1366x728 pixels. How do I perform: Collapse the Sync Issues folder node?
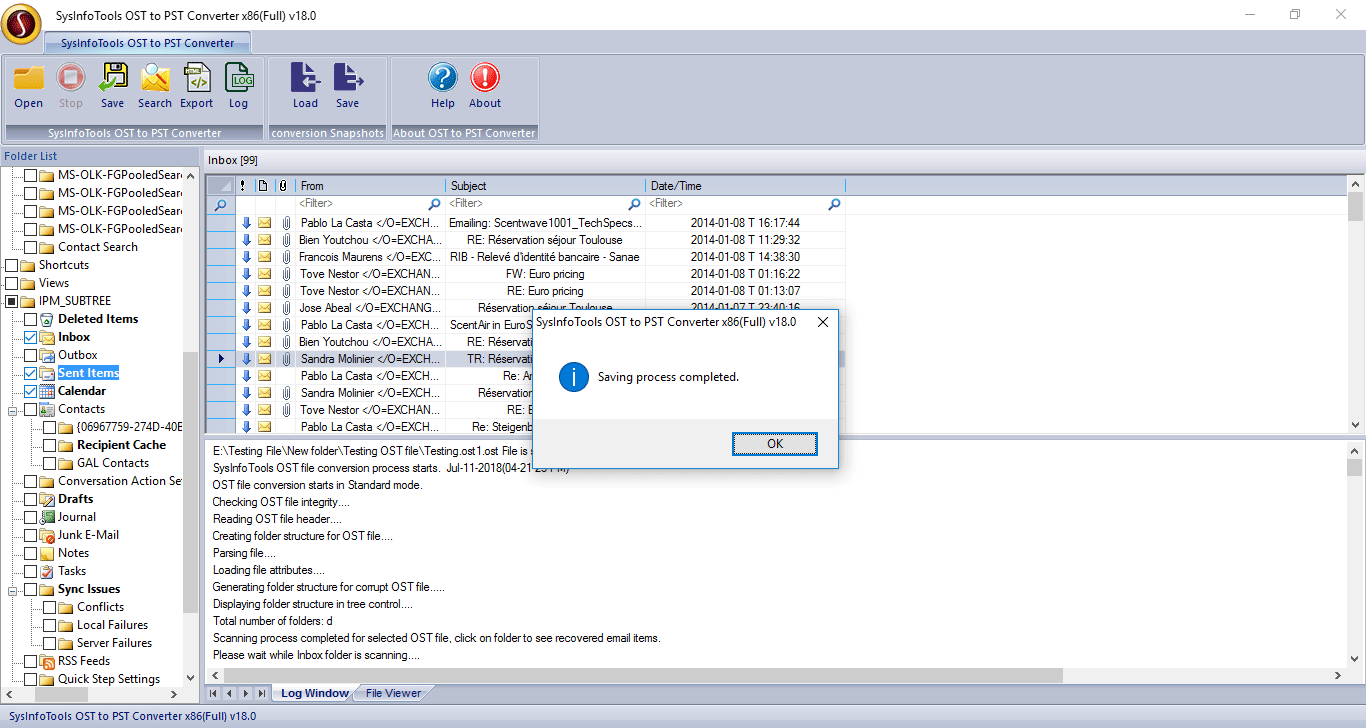pyautogui.click(x=13, y=590)
